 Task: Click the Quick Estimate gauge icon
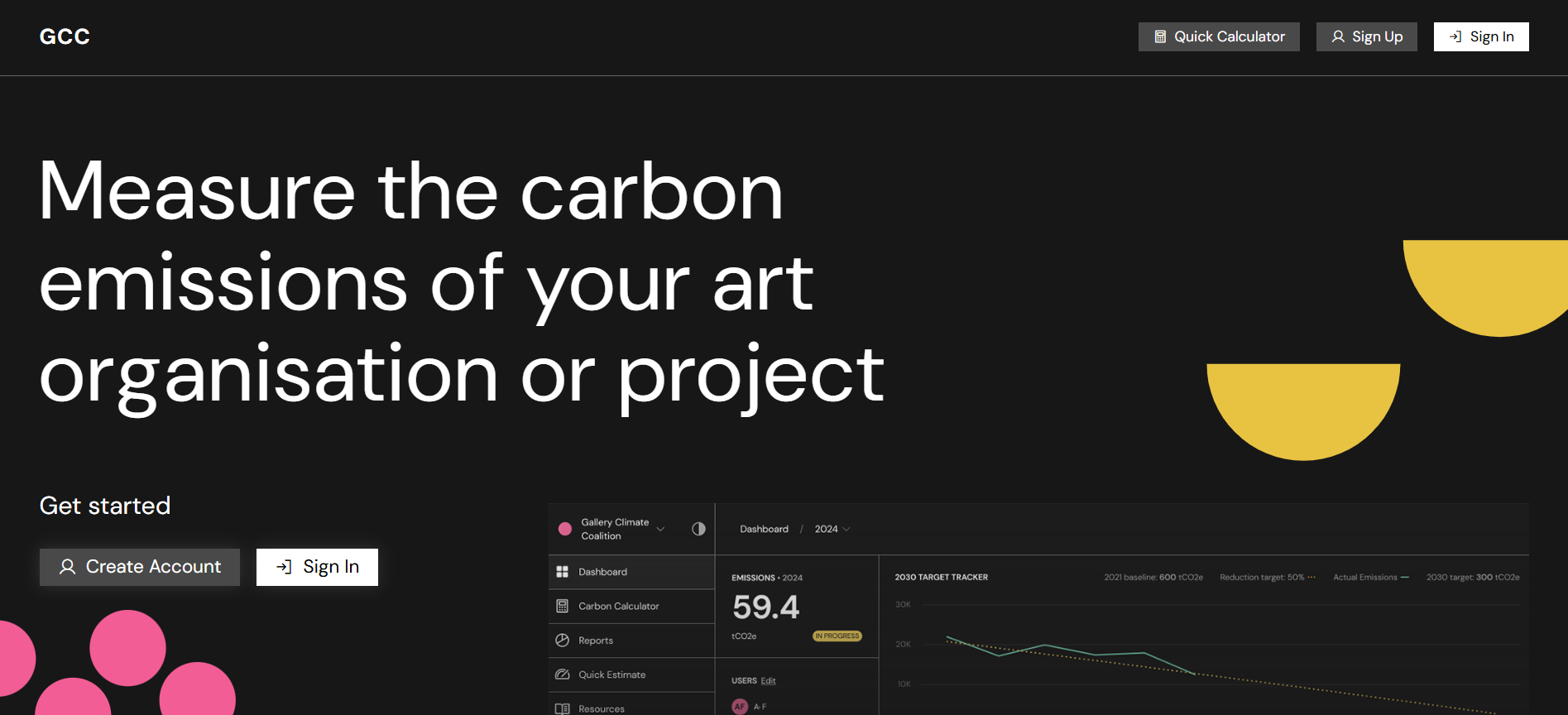click(563, 674)
